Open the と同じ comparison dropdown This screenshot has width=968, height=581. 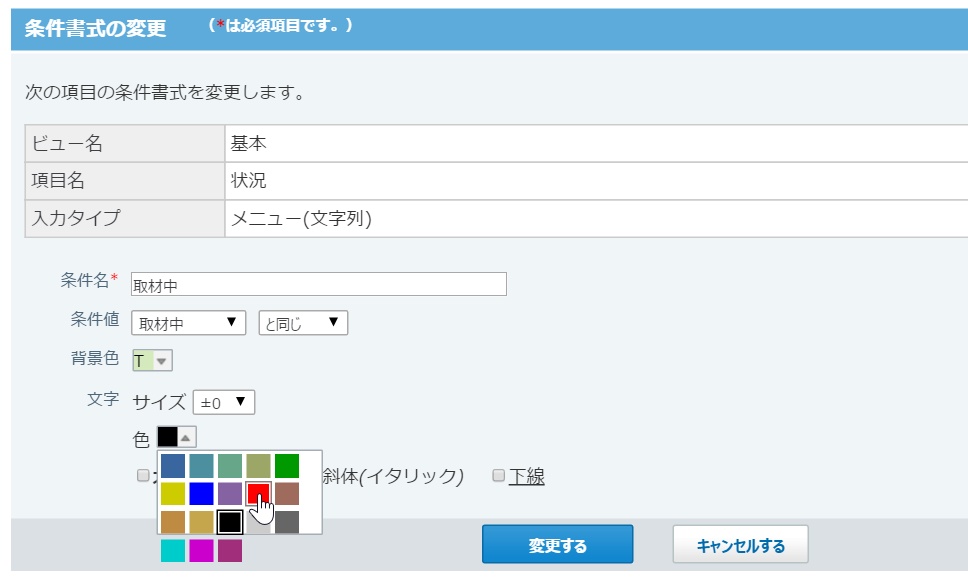(302, 323)
